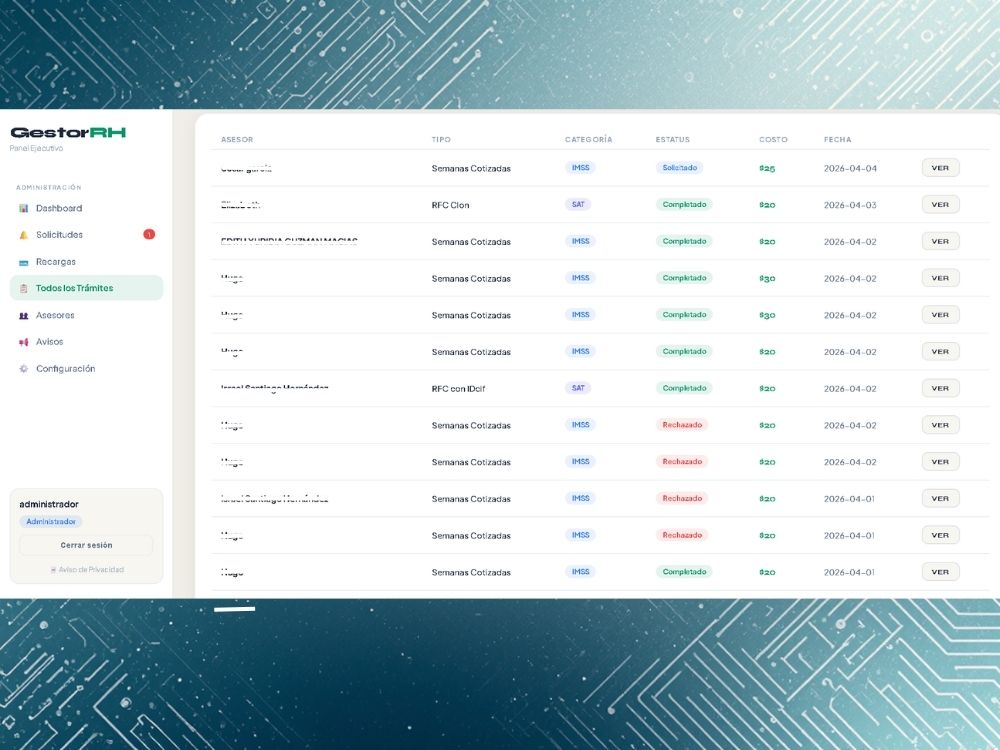Click VER in the RFC con IDcif row
Viewport: 1000px width, 750px height.
(x=940, y=388)
